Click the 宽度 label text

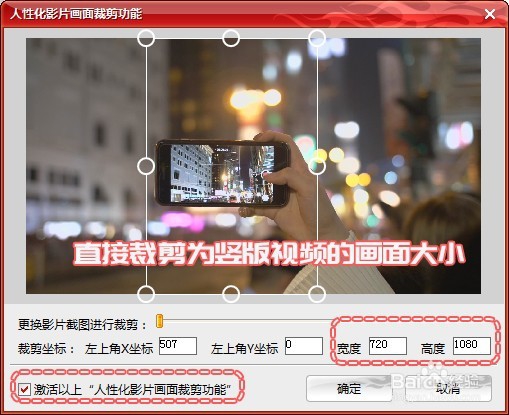pyautogui.click(x=349, y=349)
